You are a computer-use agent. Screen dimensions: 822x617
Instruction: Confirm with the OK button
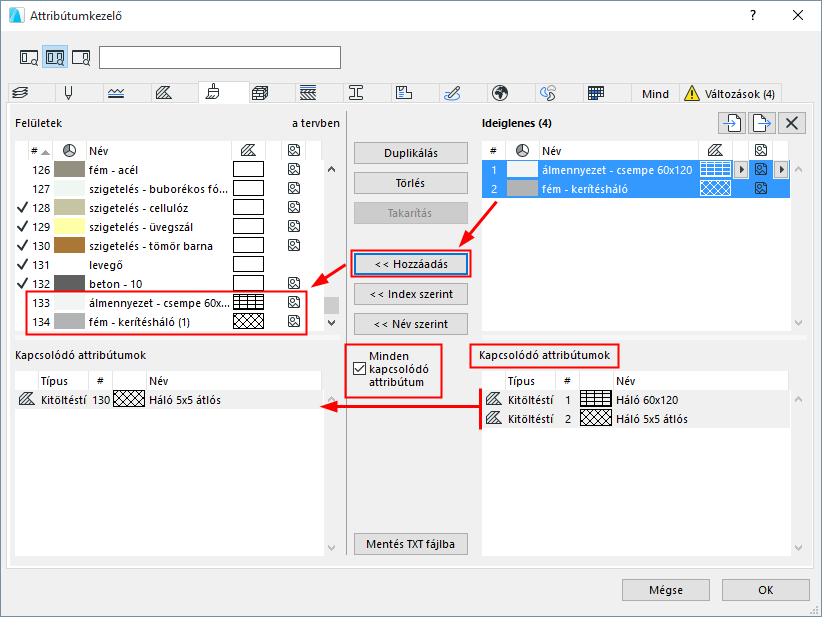click(765, 590)
